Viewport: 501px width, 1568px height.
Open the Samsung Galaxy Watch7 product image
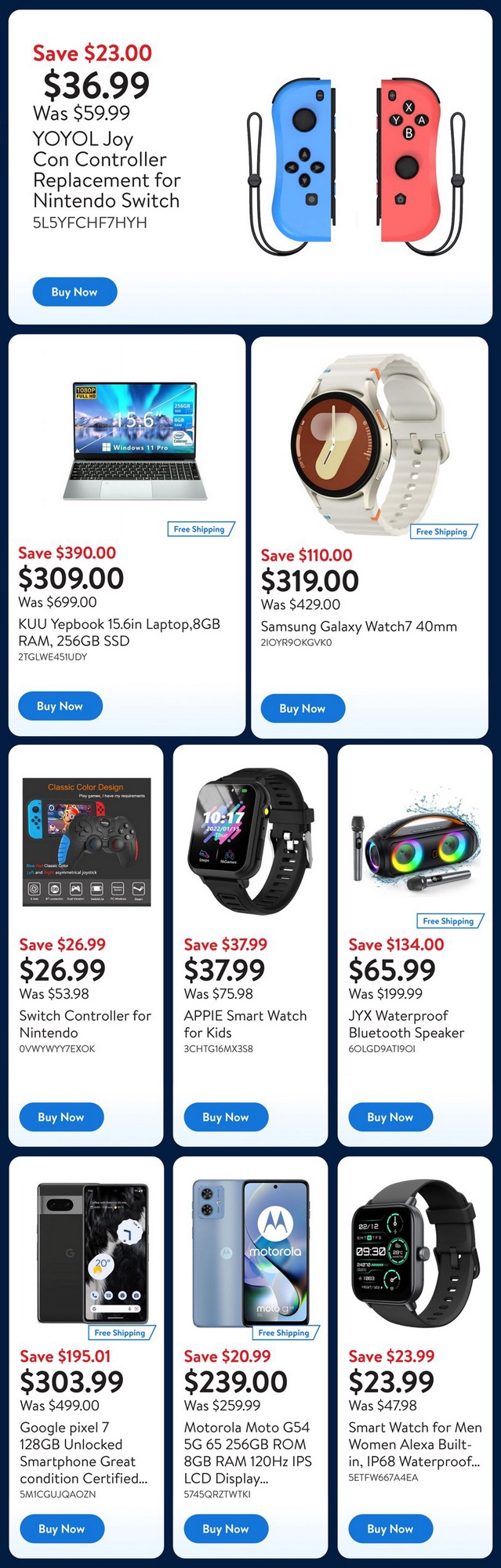pyautogui.click(x=371, y=441)
